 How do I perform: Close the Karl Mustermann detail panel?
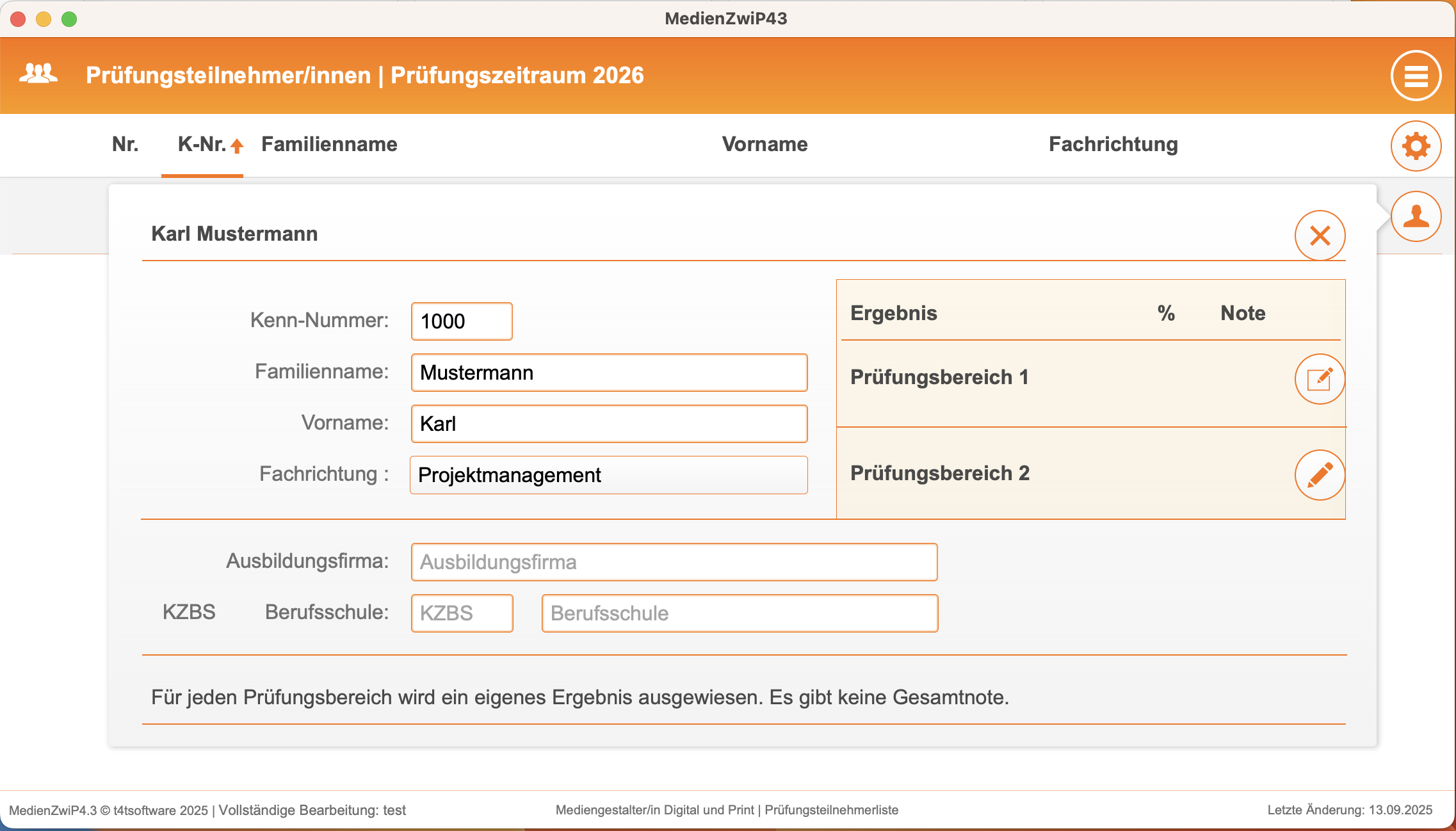pos(1320,236)
